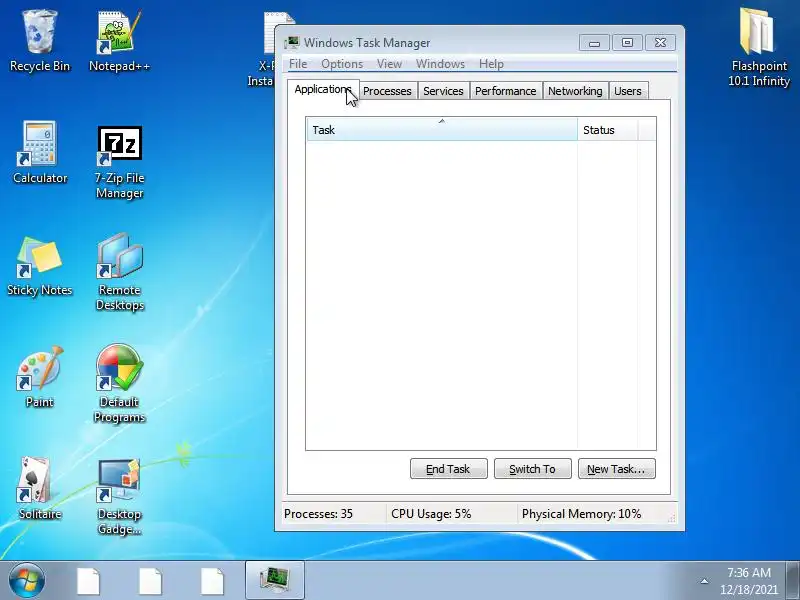This screenshot has width=800, height=600.
Task: Maximize the Task Manager window
Action: (x=627, y=43)
